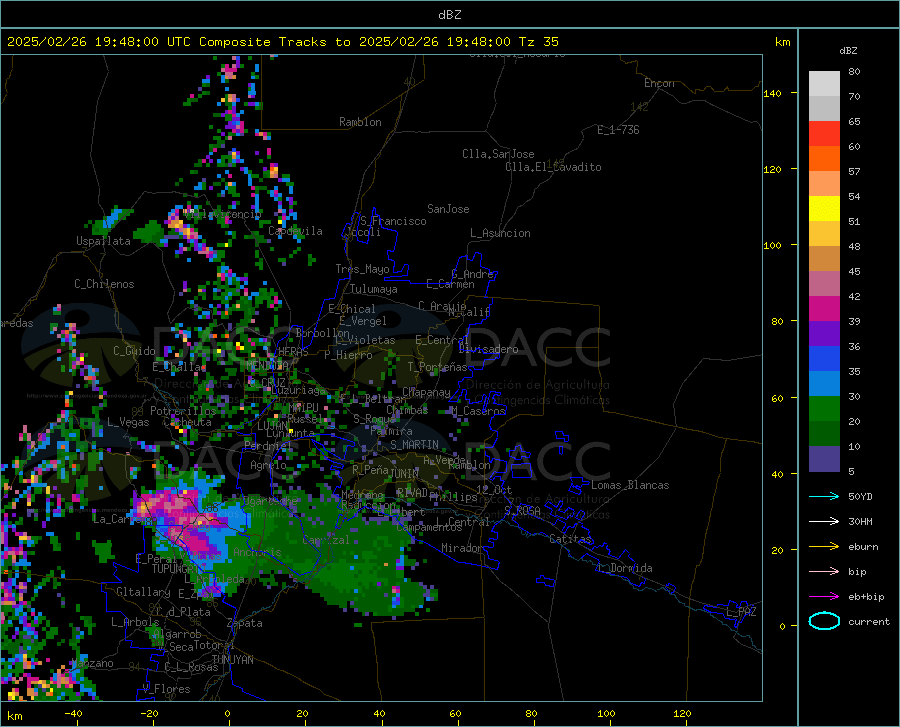Click the L_Dormida label
The height and width of the screenshot is (727, 900).
tap(624, 569)
